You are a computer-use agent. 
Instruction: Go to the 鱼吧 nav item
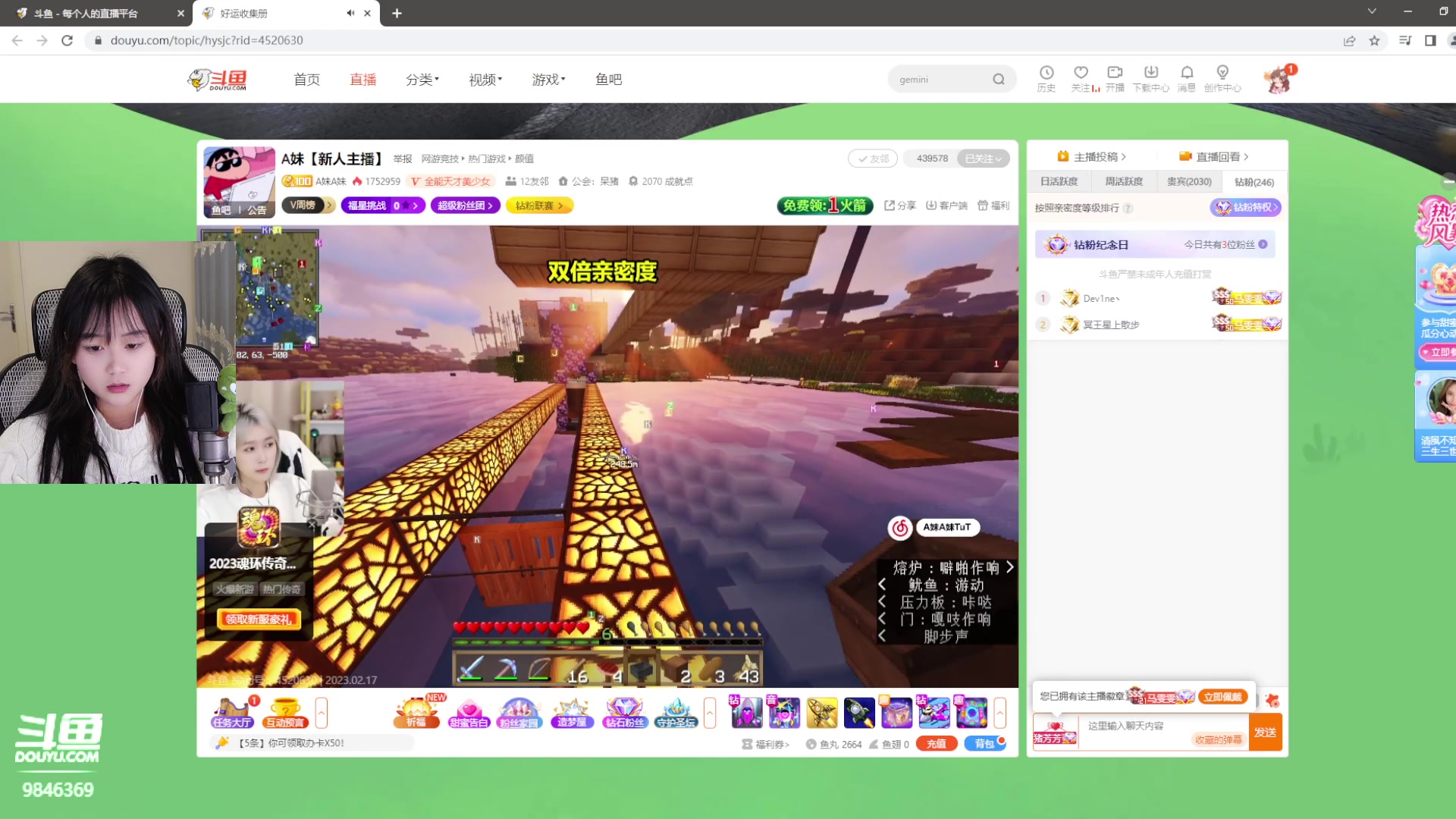click(608, 79)
